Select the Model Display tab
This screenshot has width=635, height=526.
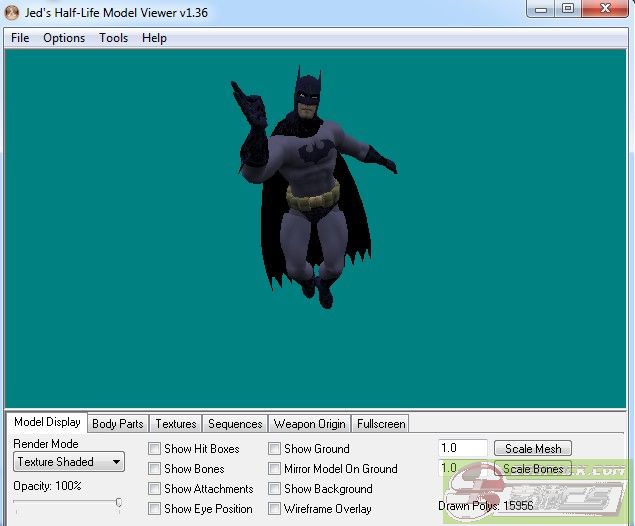47,422
